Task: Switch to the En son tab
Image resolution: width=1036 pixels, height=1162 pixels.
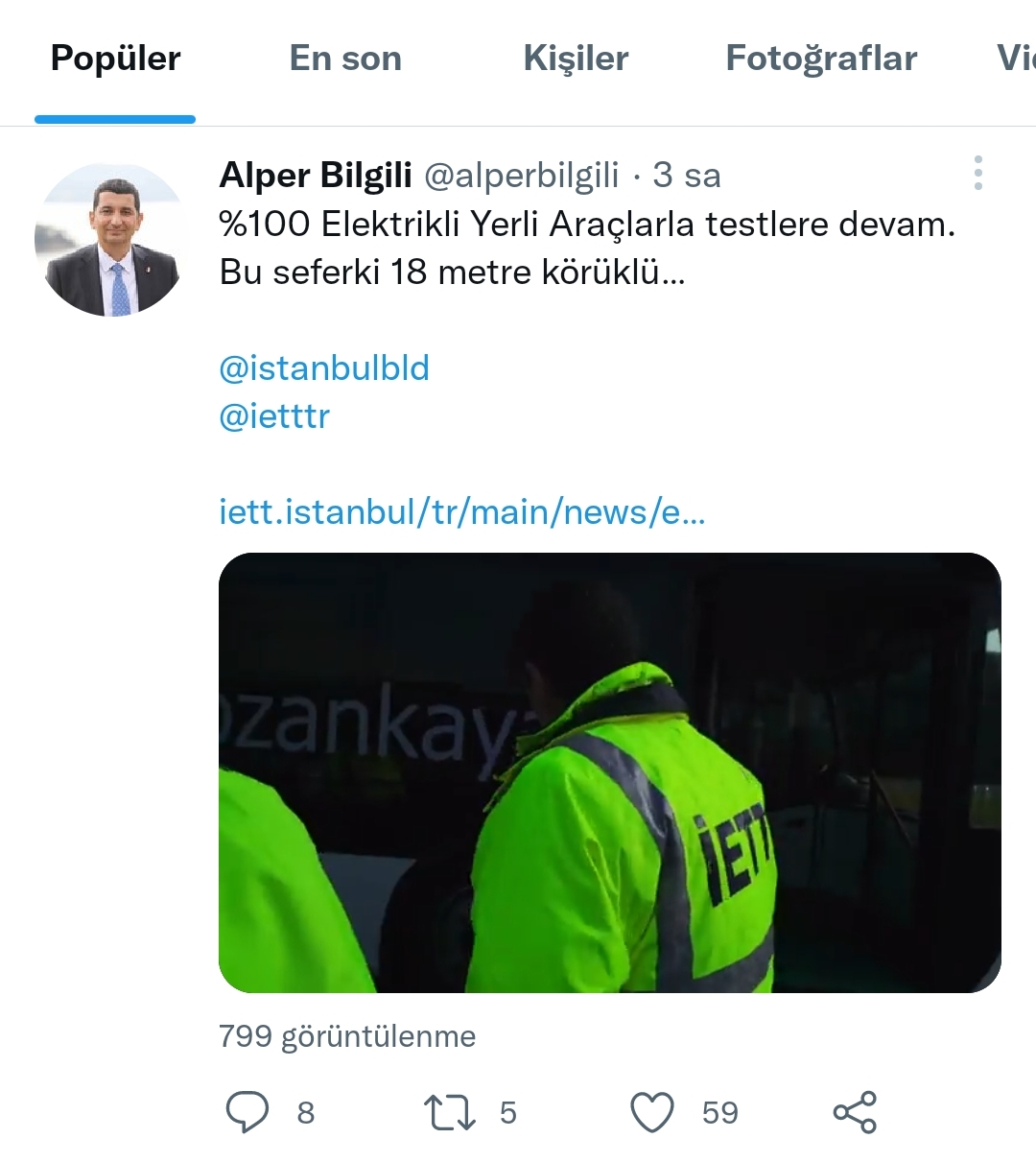Action: tap(345, 59)
